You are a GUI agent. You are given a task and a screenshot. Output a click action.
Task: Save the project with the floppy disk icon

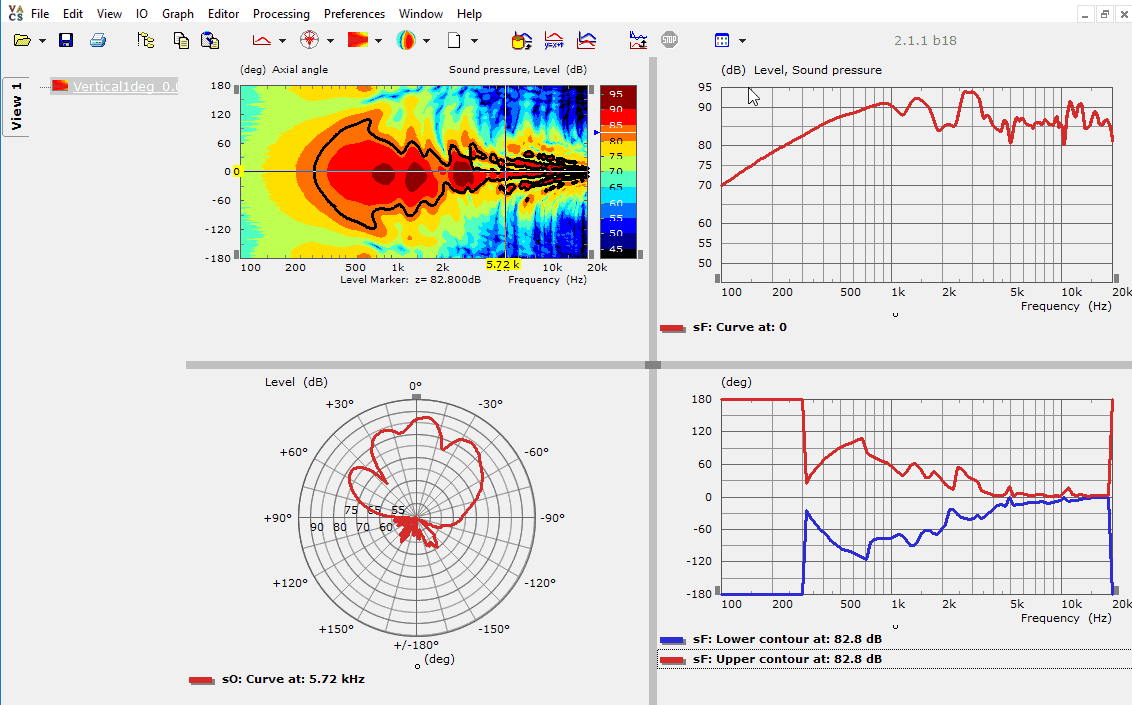point(66,41)
